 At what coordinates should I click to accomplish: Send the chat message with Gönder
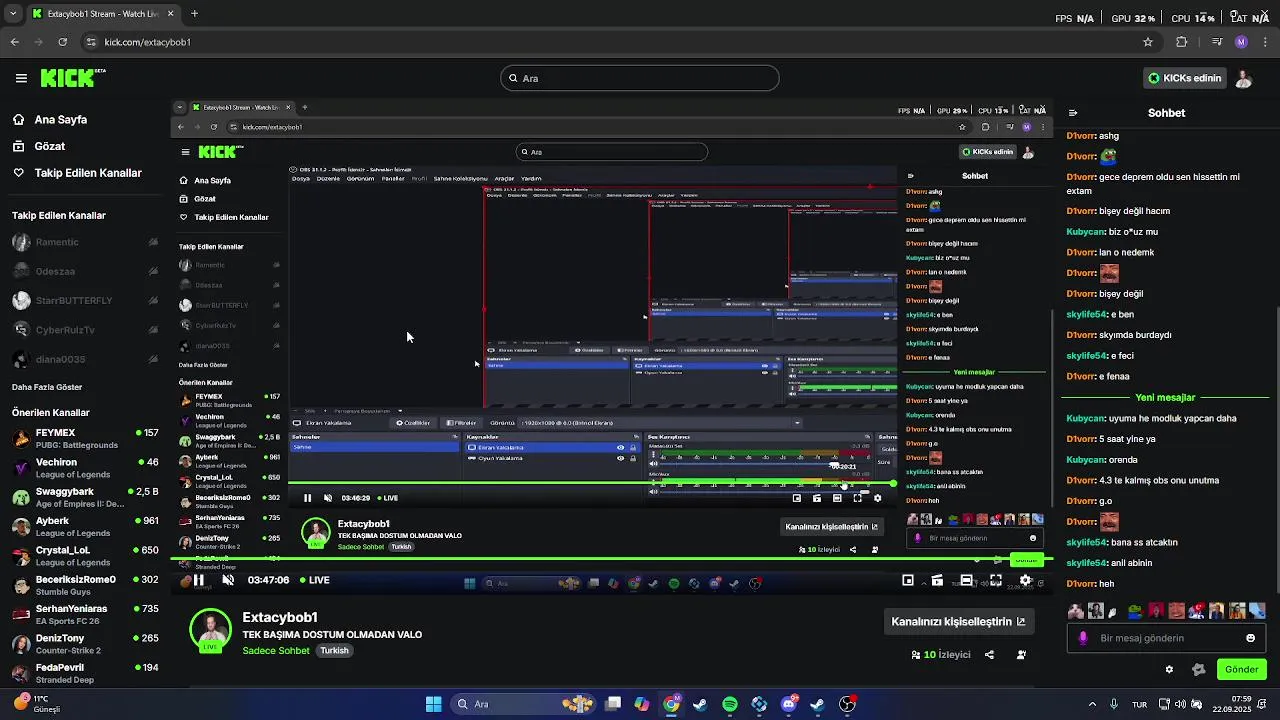click(x=1241, y=669)
